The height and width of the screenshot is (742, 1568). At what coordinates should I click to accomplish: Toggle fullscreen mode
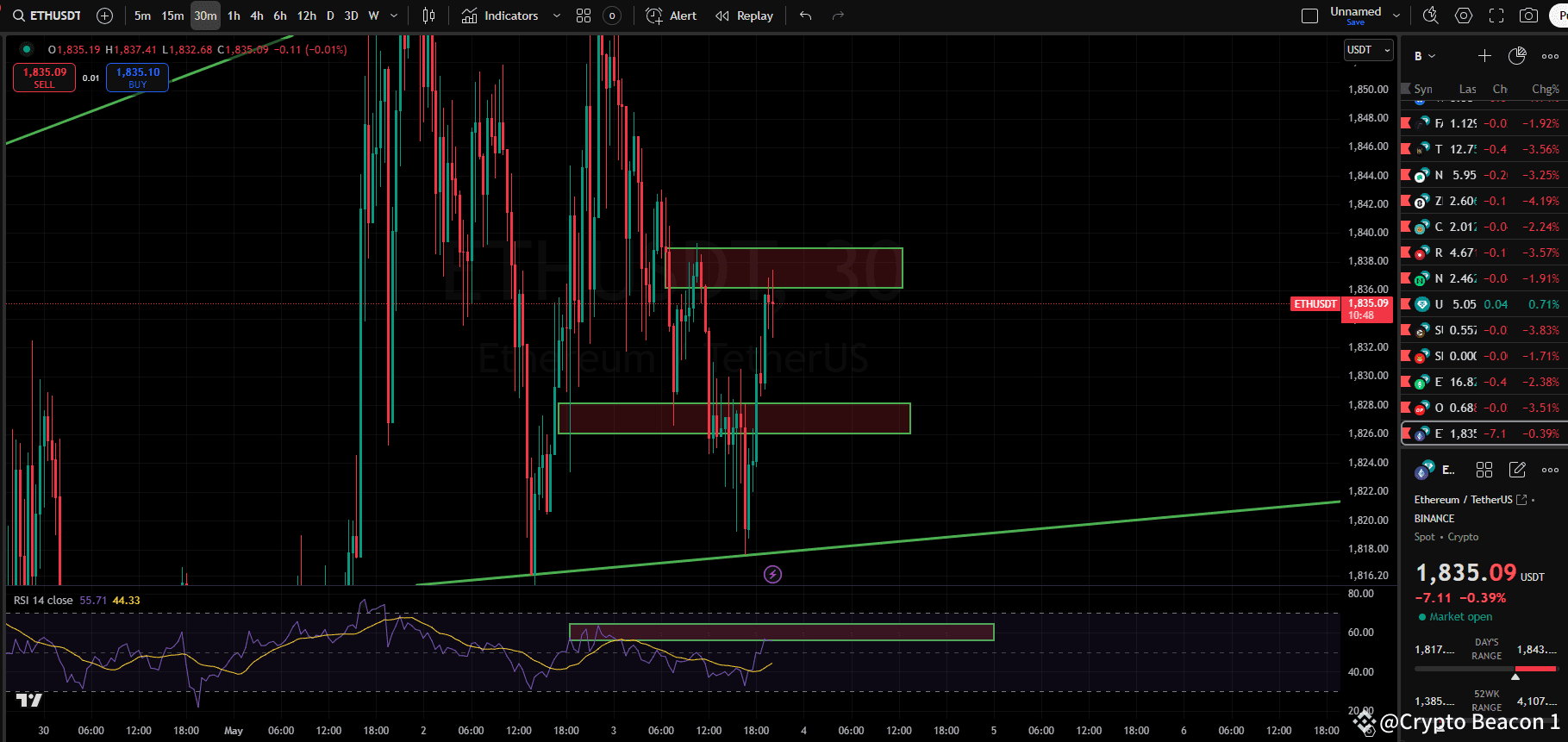click(1496, 16)
